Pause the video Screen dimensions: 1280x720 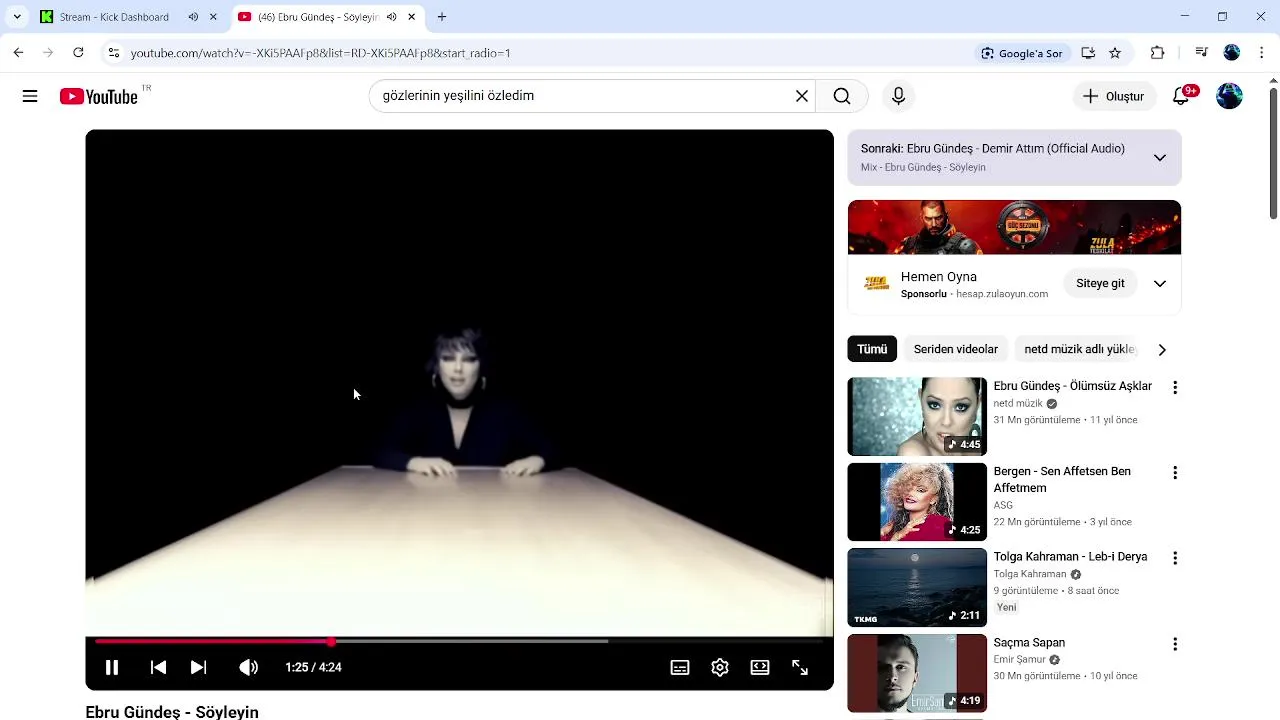(112, 667)
